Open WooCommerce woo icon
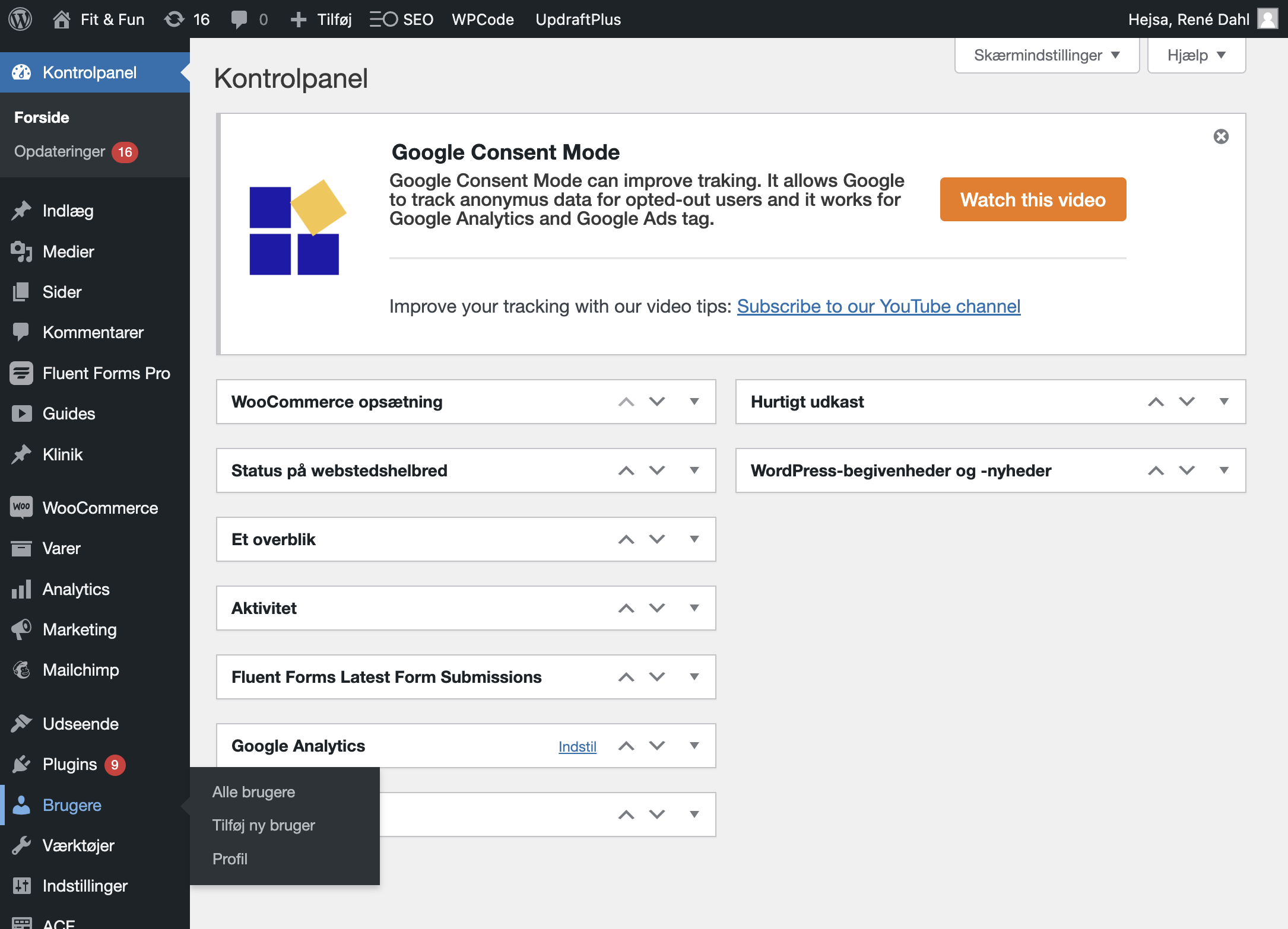This screenshot has height=929, width=1288. click(21, 507)
